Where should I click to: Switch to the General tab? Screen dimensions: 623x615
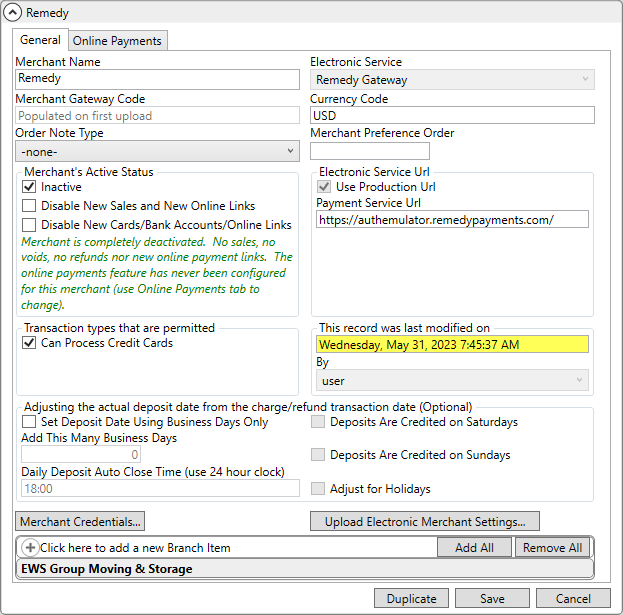pos(40,40)
